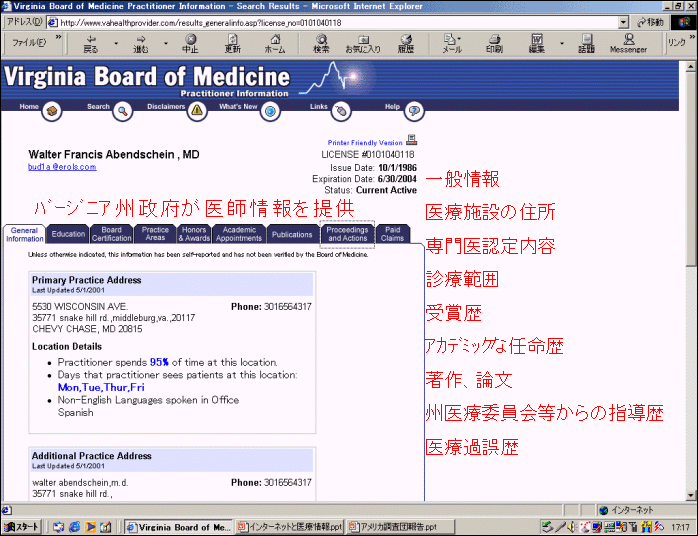Click the browser Refresh (更新) toolbar button
The image size is (698, 536).
232,43
